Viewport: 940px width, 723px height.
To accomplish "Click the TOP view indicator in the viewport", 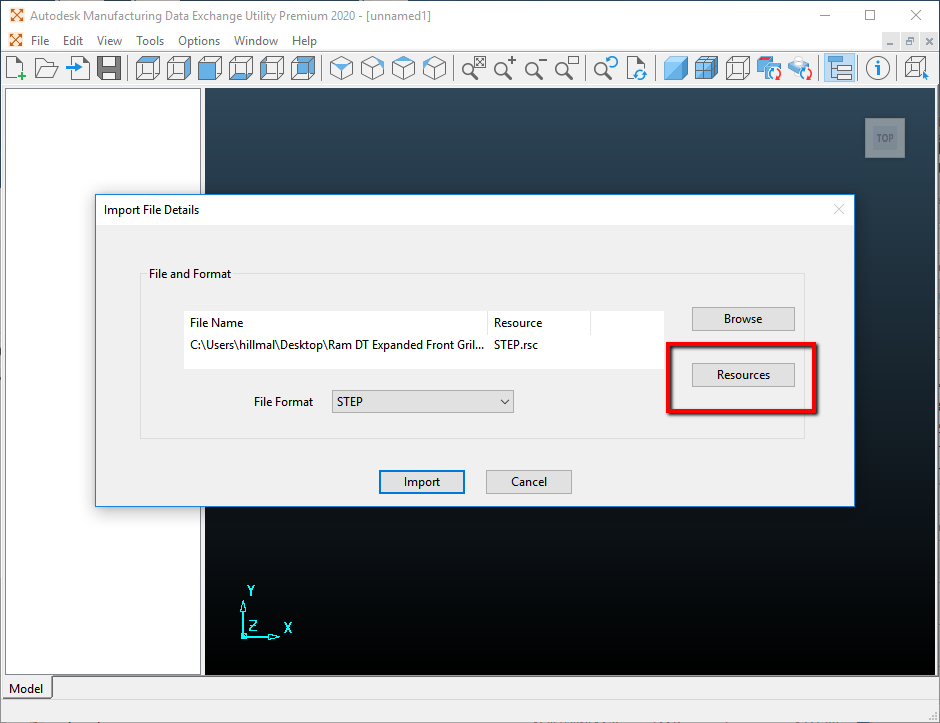I will coord(884,138).
